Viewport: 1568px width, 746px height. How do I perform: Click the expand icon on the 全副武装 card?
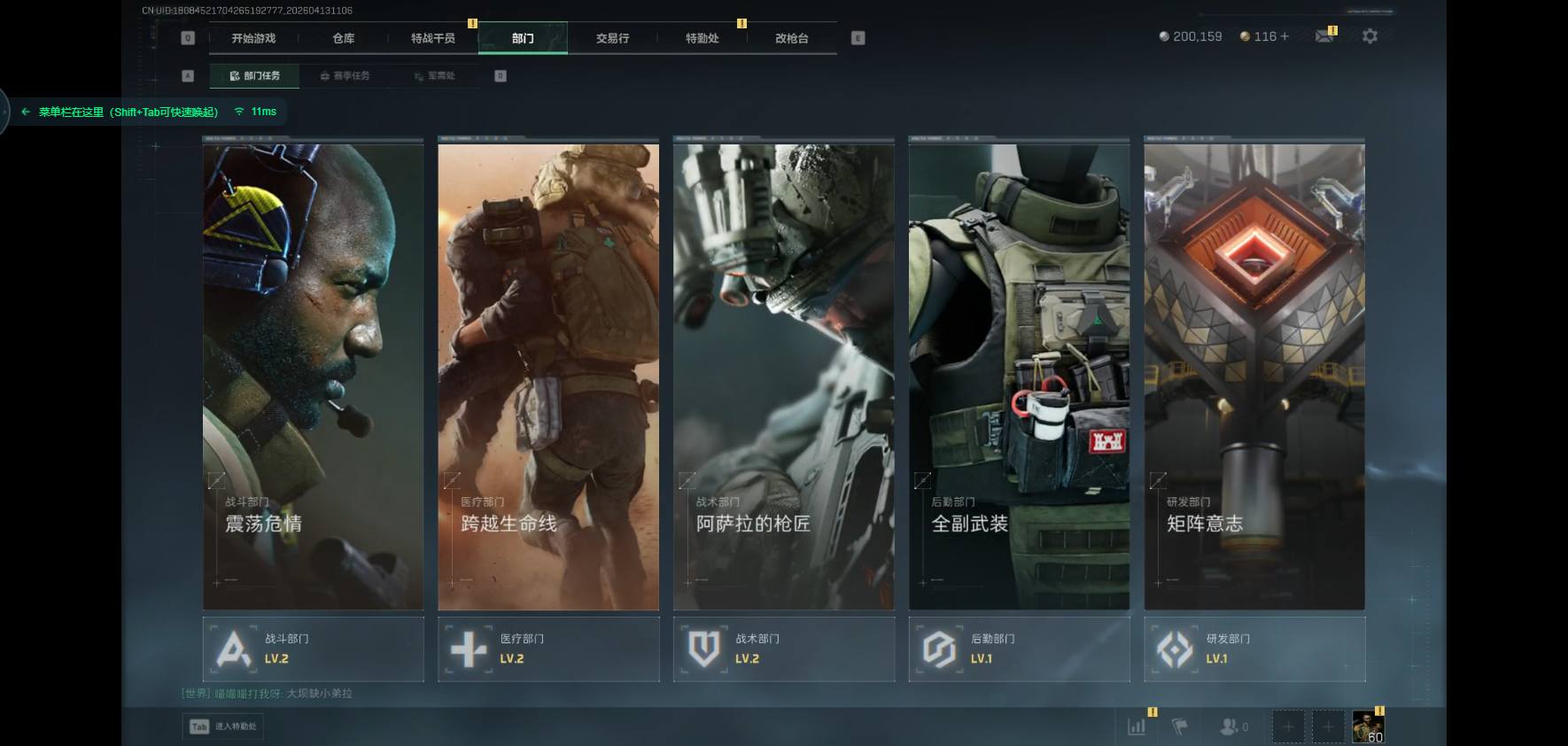click(x=922, y=481)
